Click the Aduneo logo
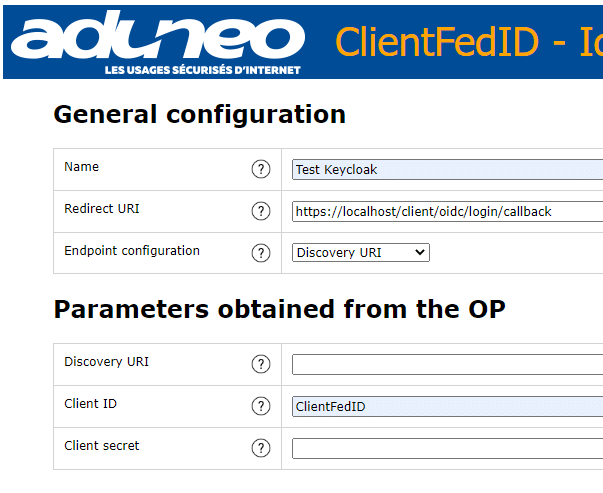 click(158, 42)
